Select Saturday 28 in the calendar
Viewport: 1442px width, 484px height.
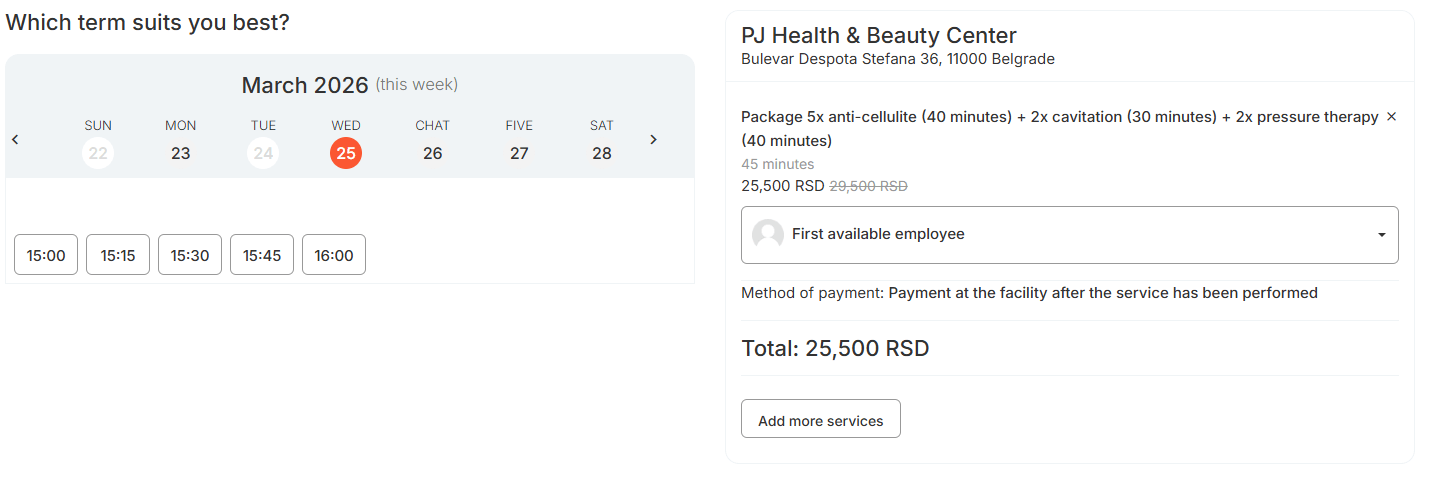(602, 153)
